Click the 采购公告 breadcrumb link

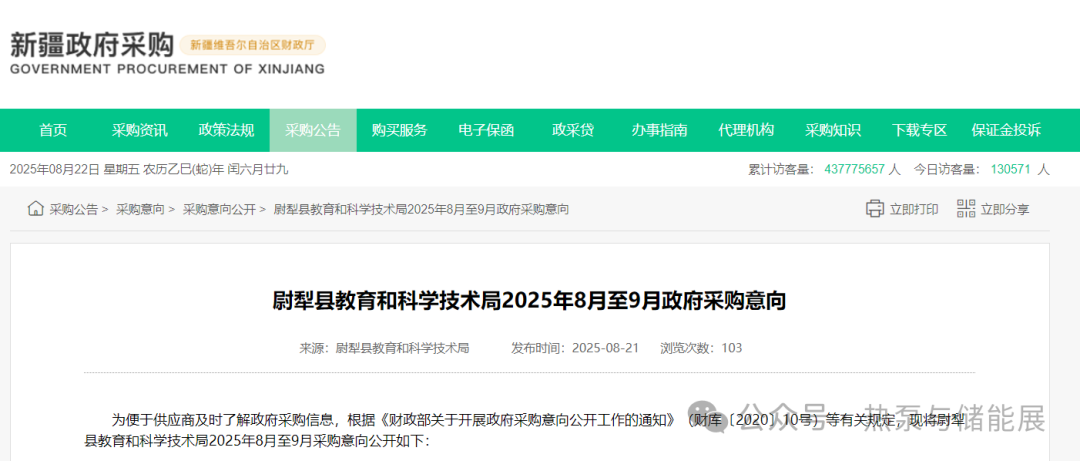(74, 209)
